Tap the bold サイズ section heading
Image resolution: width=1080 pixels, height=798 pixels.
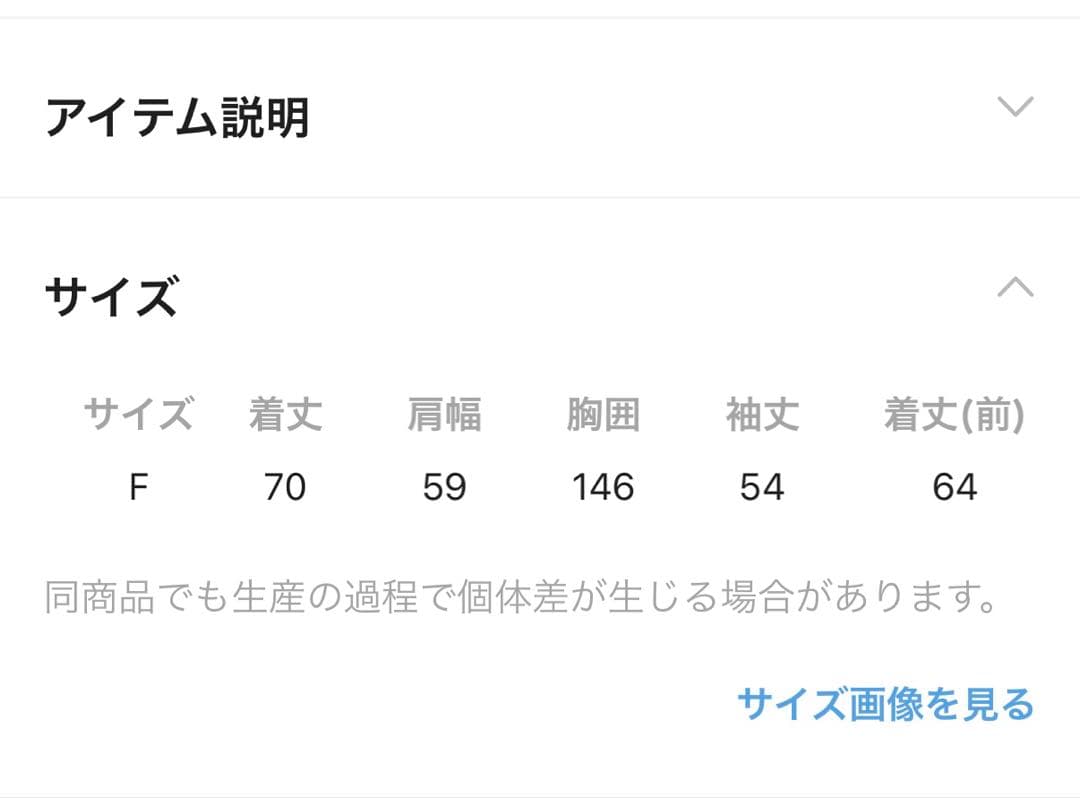(x=111, y=297)
